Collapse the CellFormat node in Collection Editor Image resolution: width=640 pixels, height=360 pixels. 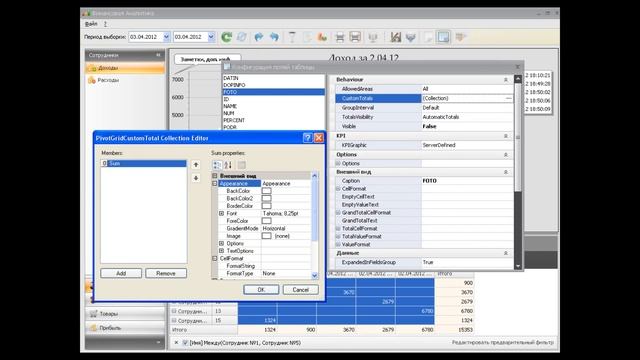tap(215, 259)
